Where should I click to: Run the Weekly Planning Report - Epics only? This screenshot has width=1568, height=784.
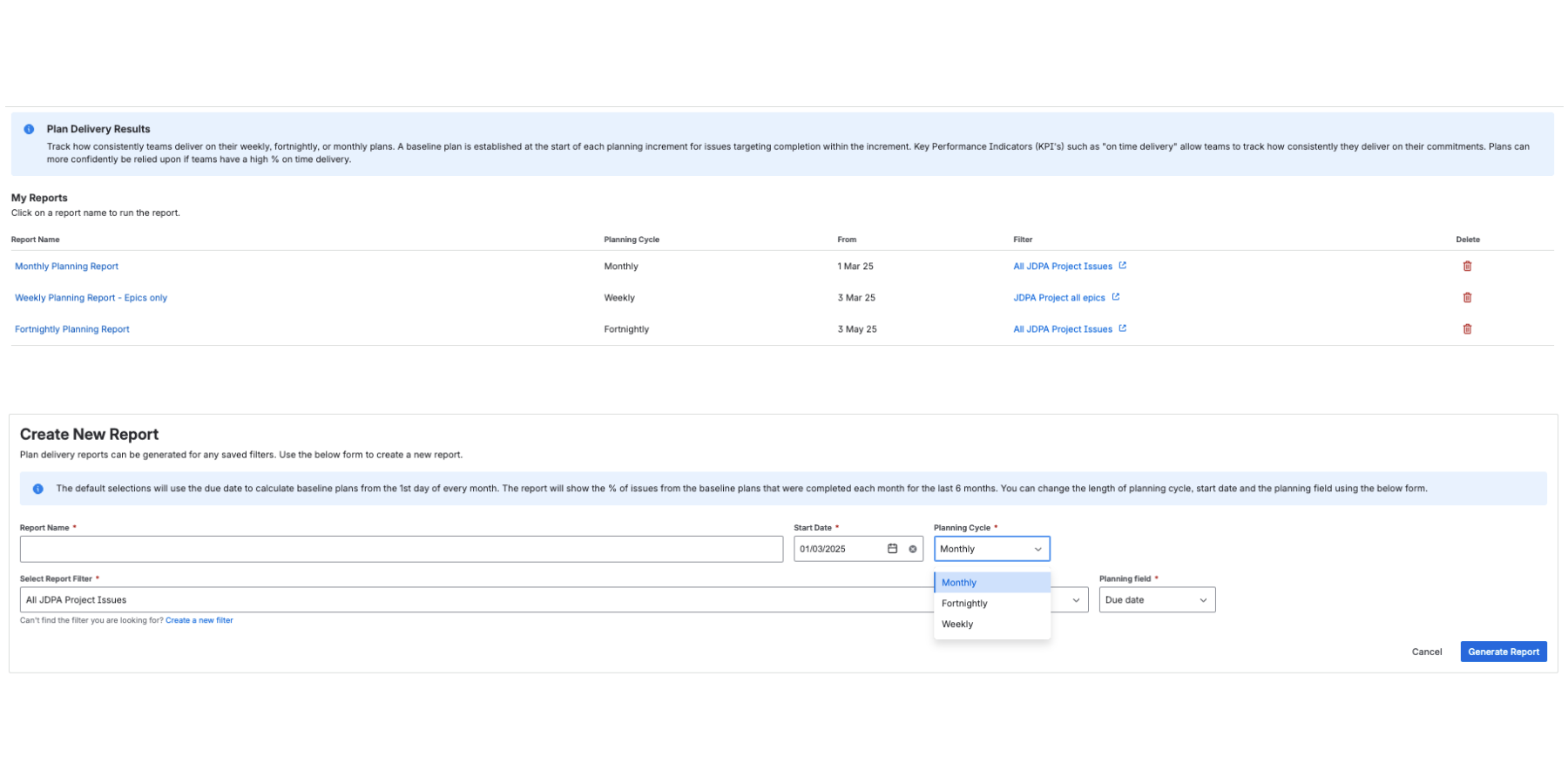[x=91, y=298]
